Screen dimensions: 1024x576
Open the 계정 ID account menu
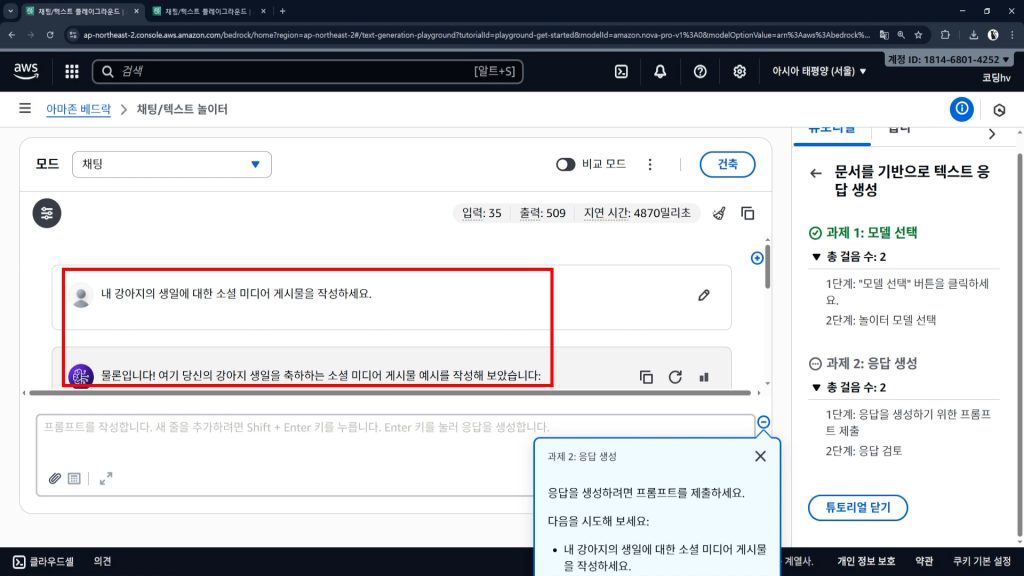tap(948, 59)
